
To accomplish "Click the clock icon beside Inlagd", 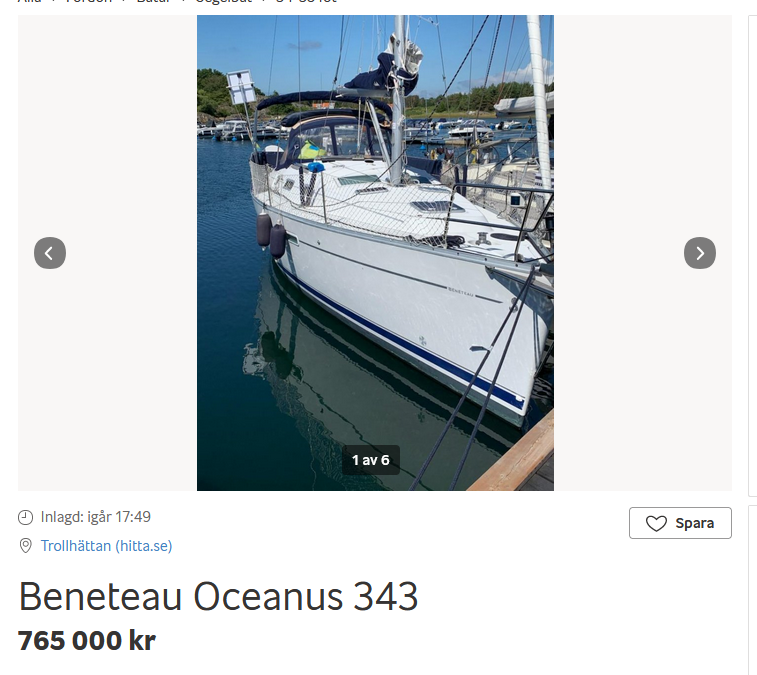I will point(25,517).
